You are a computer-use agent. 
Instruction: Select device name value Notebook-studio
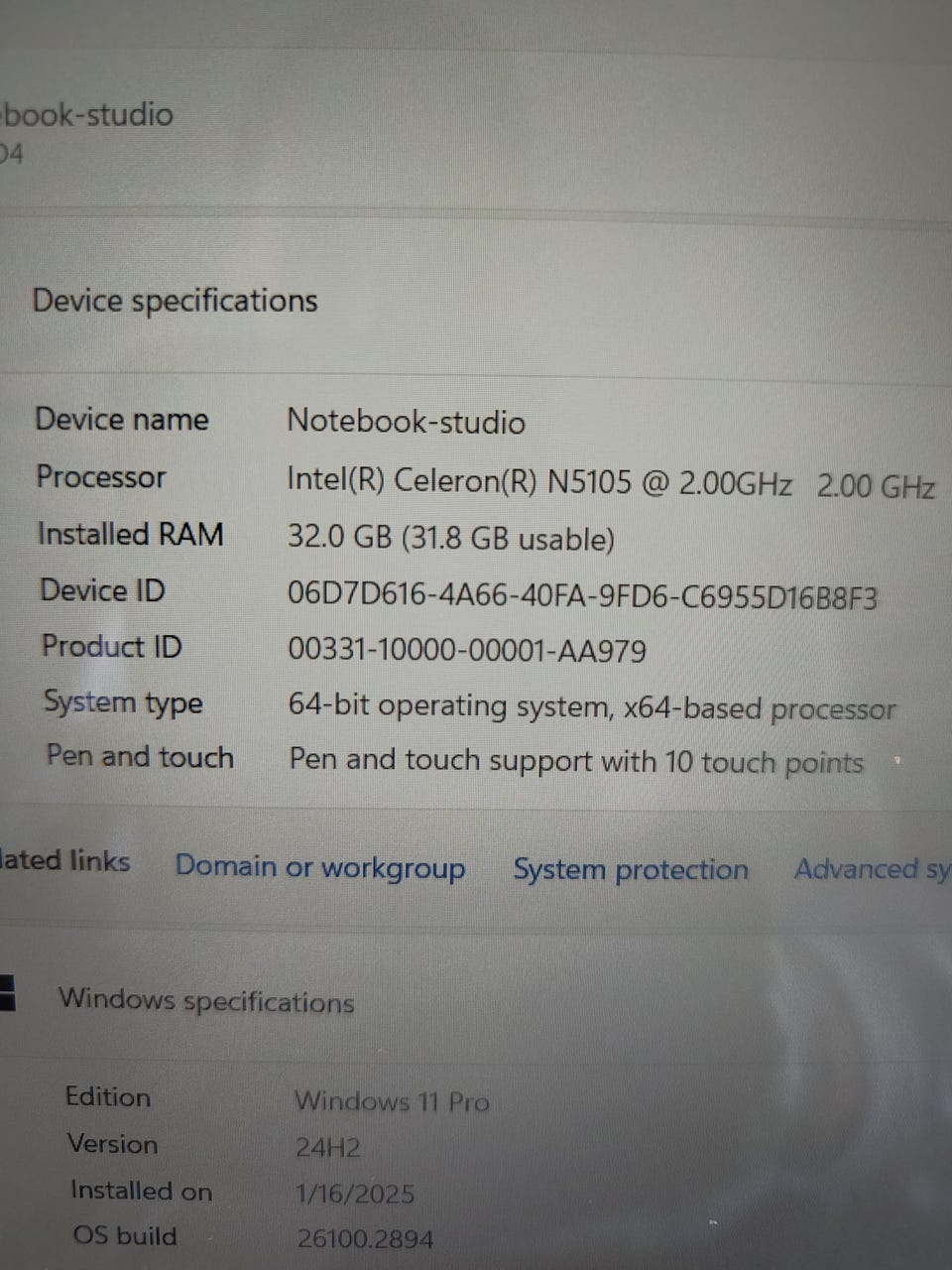[x=406, y=422]
